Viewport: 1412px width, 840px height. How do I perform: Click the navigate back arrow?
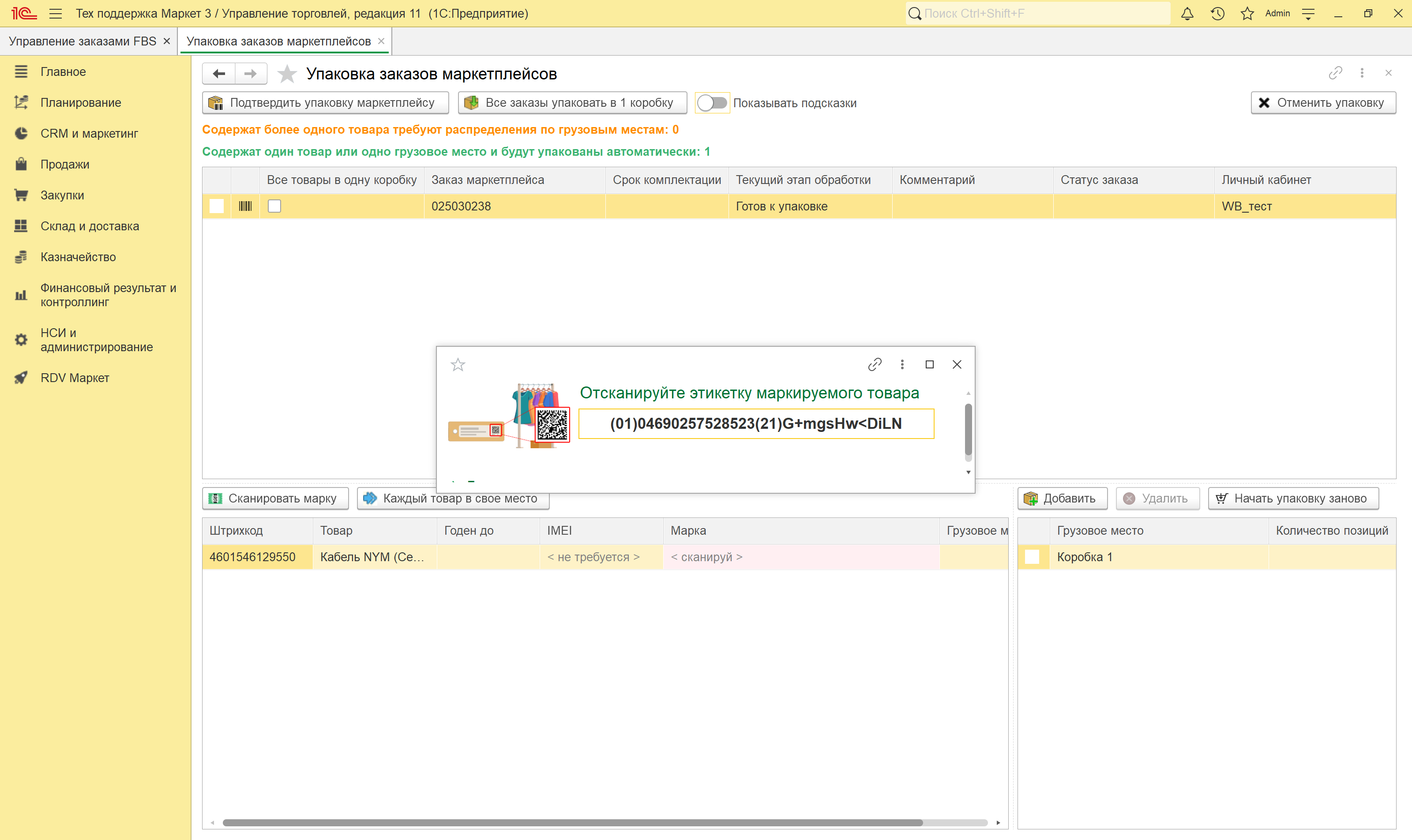pos(219,74)
